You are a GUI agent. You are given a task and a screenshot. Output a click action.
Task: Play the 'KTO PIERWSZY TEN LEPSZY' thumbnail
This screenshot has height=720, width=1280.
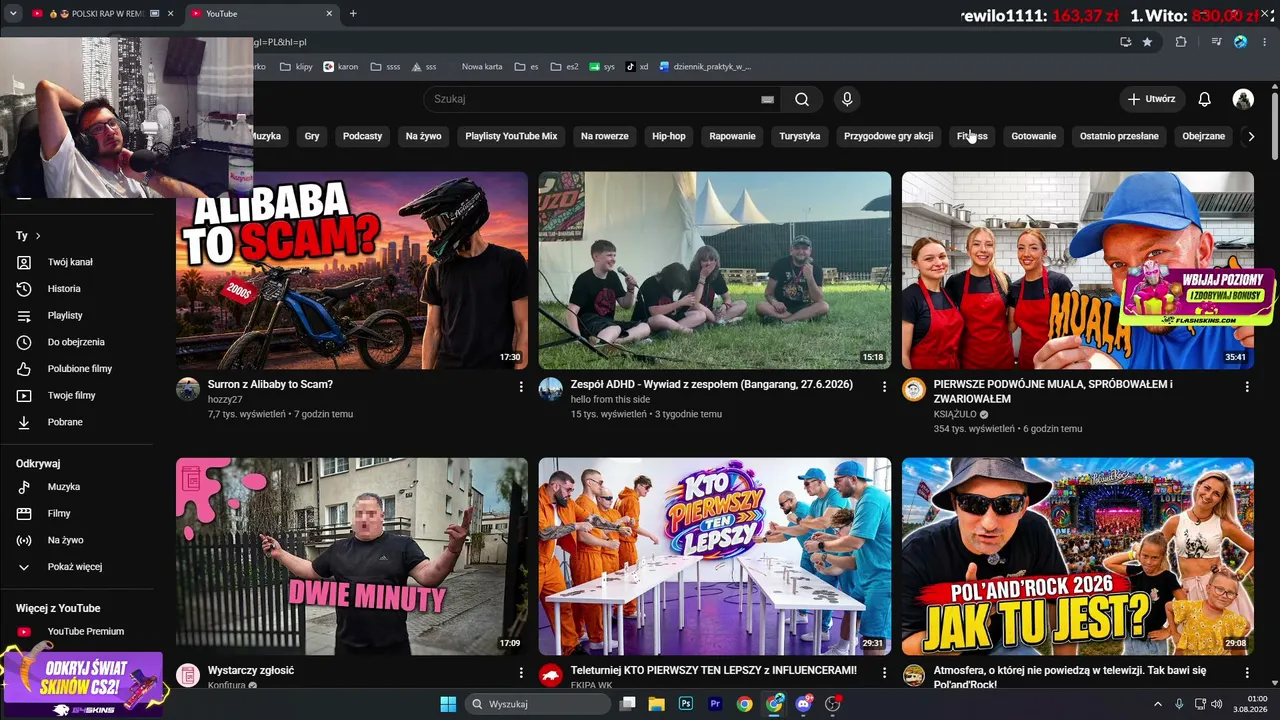(715, 557)
